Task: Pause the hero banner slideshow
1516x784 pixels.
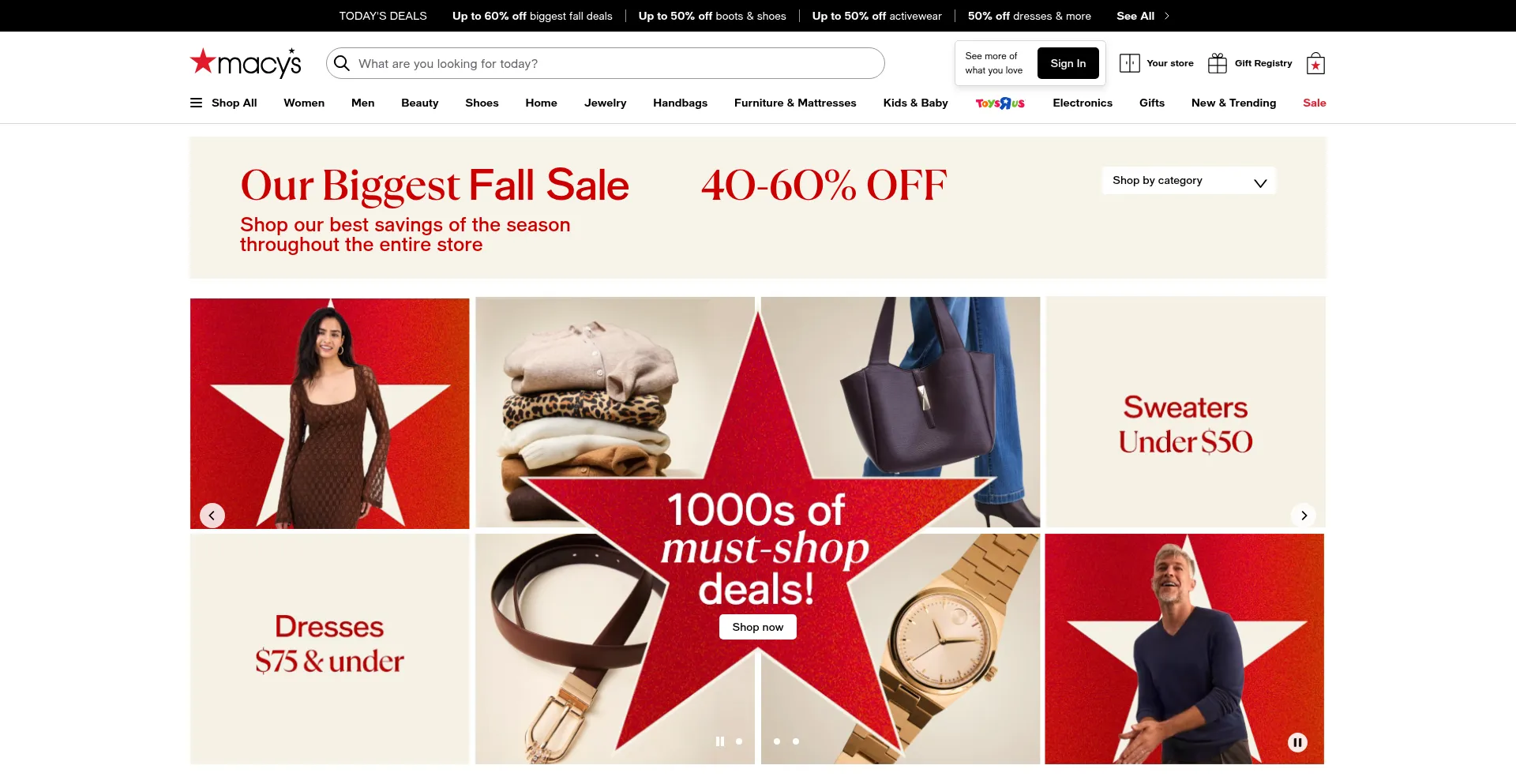Action: (x=720, y=741)
